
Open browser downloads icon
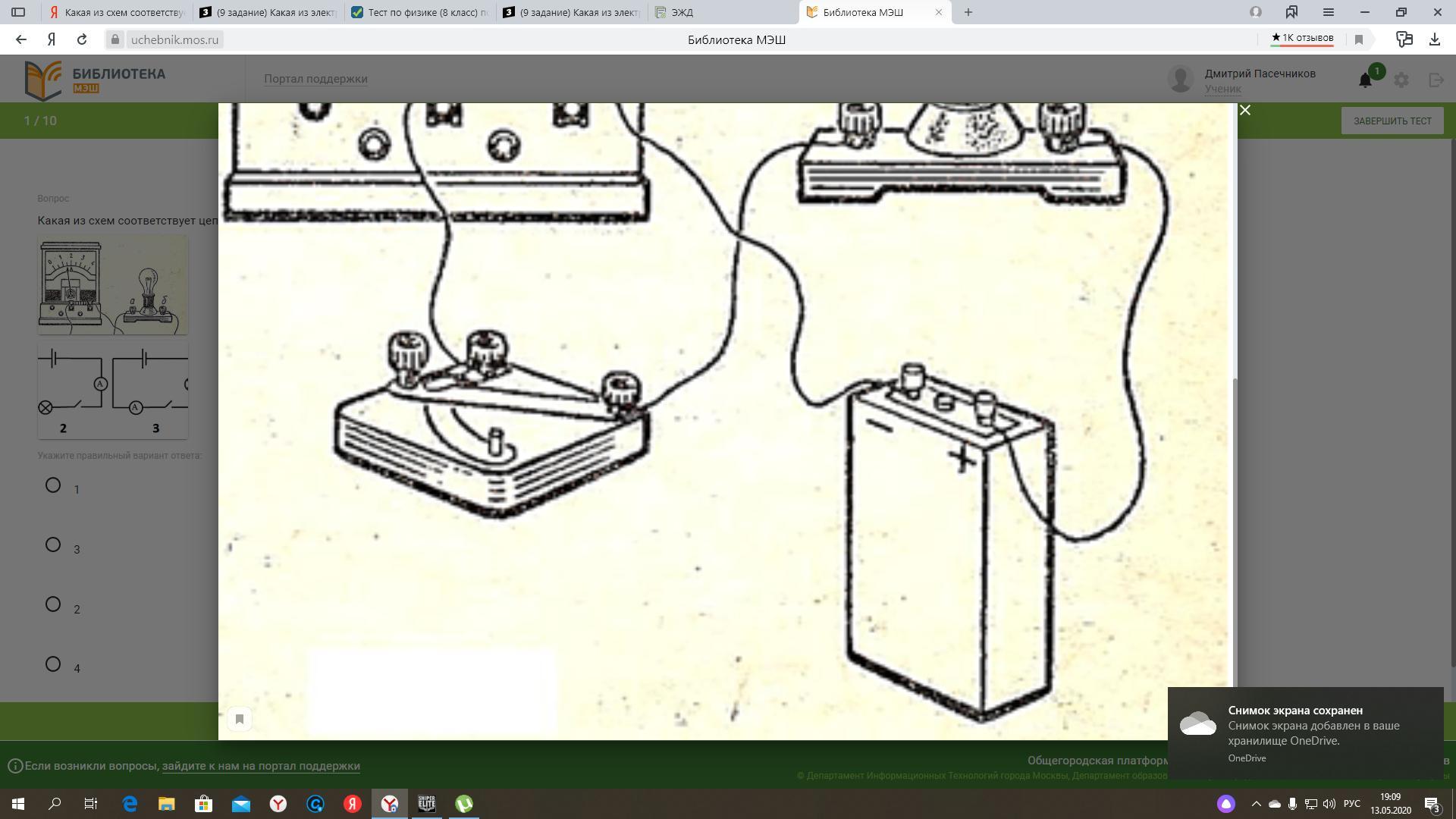tap(1434, 39)
